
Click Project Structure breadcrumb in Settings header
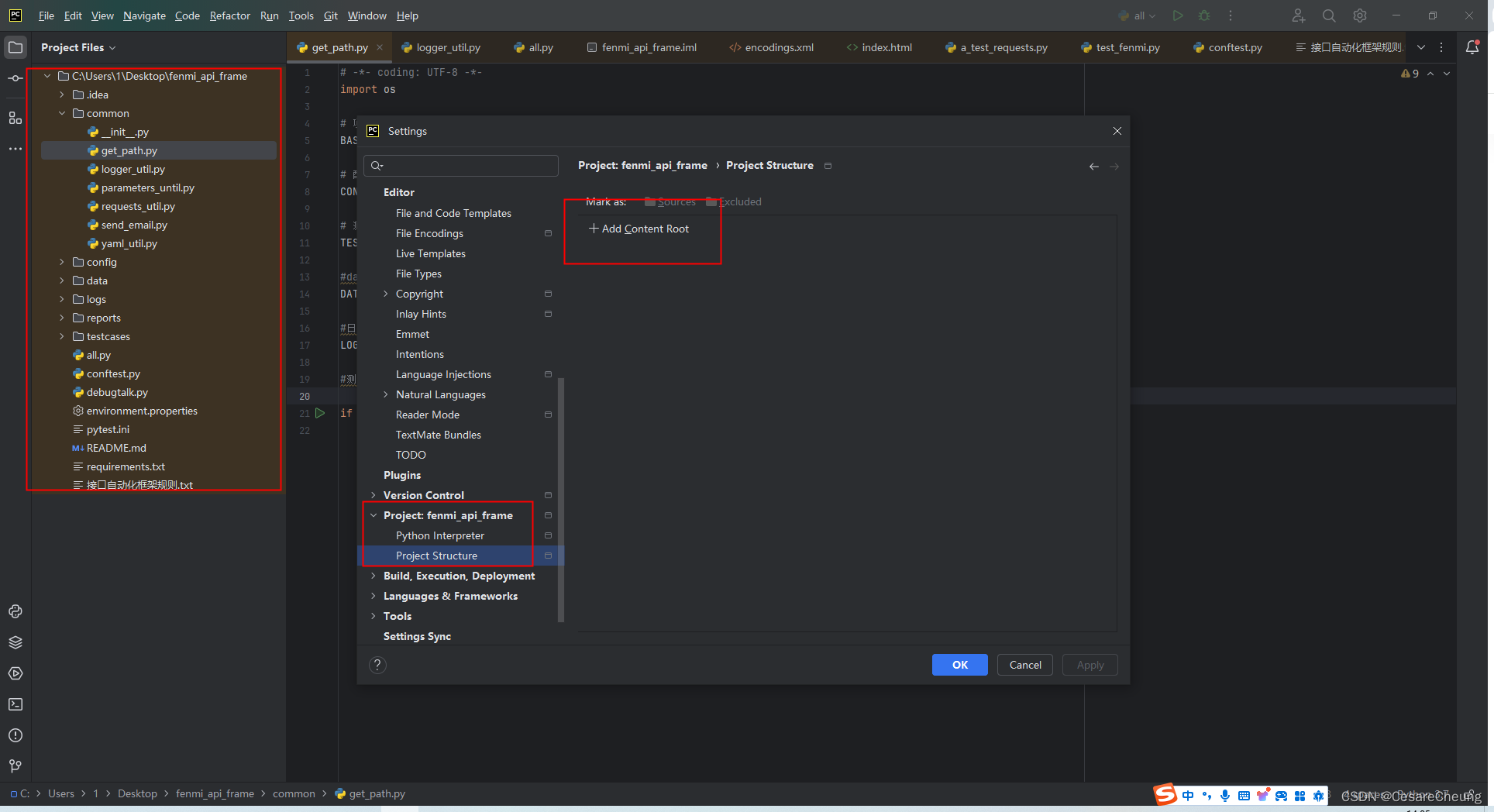[769, 165]
